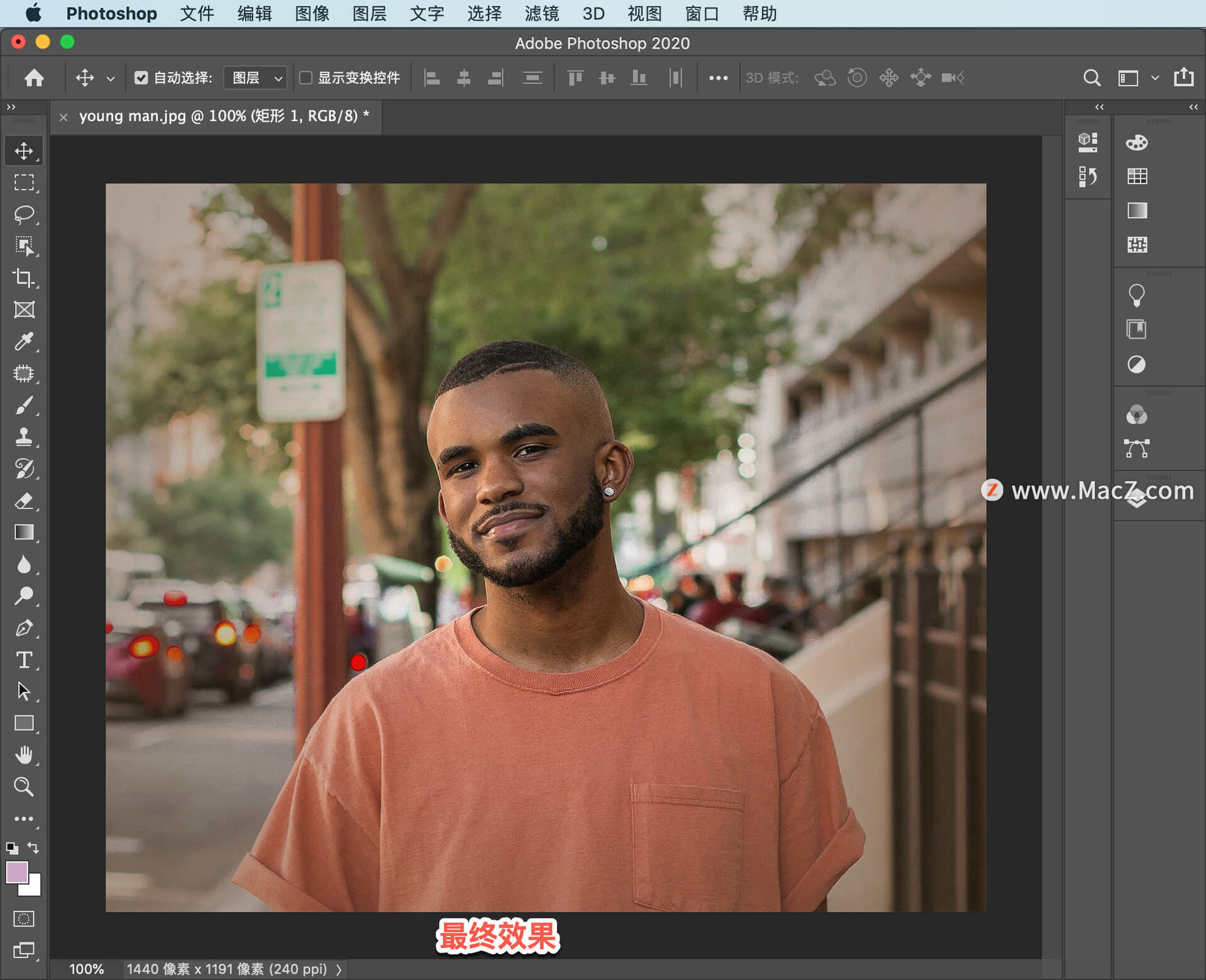Select the Blur tool
This screenshot has width=1206, height=980.
tap(24, 564)
